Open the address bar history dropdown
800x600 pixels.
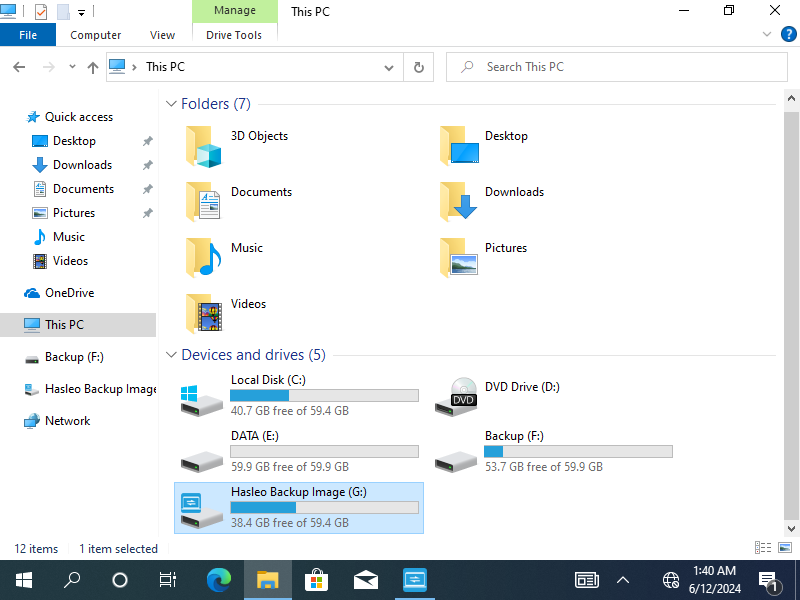389,67
